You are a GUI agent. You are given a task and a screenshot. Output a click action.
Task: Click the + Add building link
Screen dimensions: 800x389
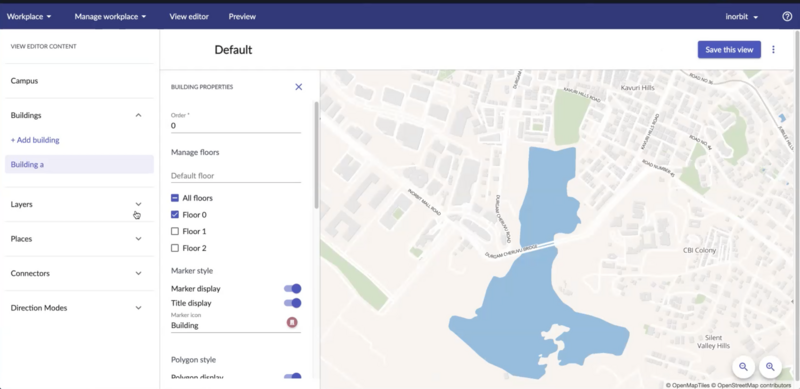[x=35, y=140]
